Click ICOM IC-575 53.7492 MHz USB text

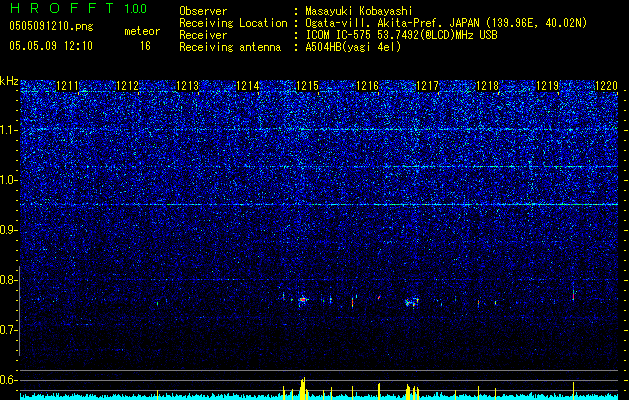[401, 35]
